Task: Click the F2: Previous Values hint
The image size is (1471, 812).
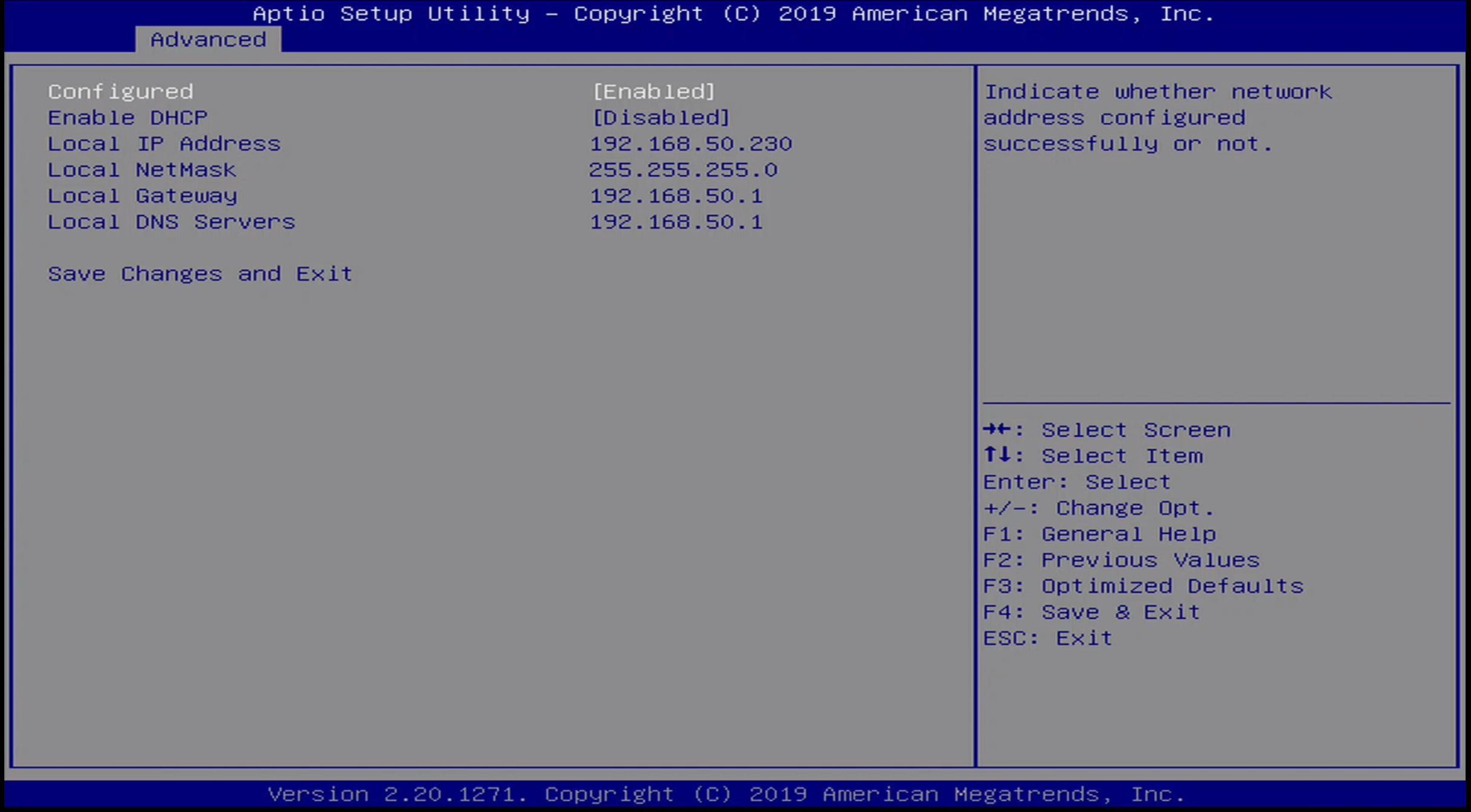Action: click(x=1122, y=560)
